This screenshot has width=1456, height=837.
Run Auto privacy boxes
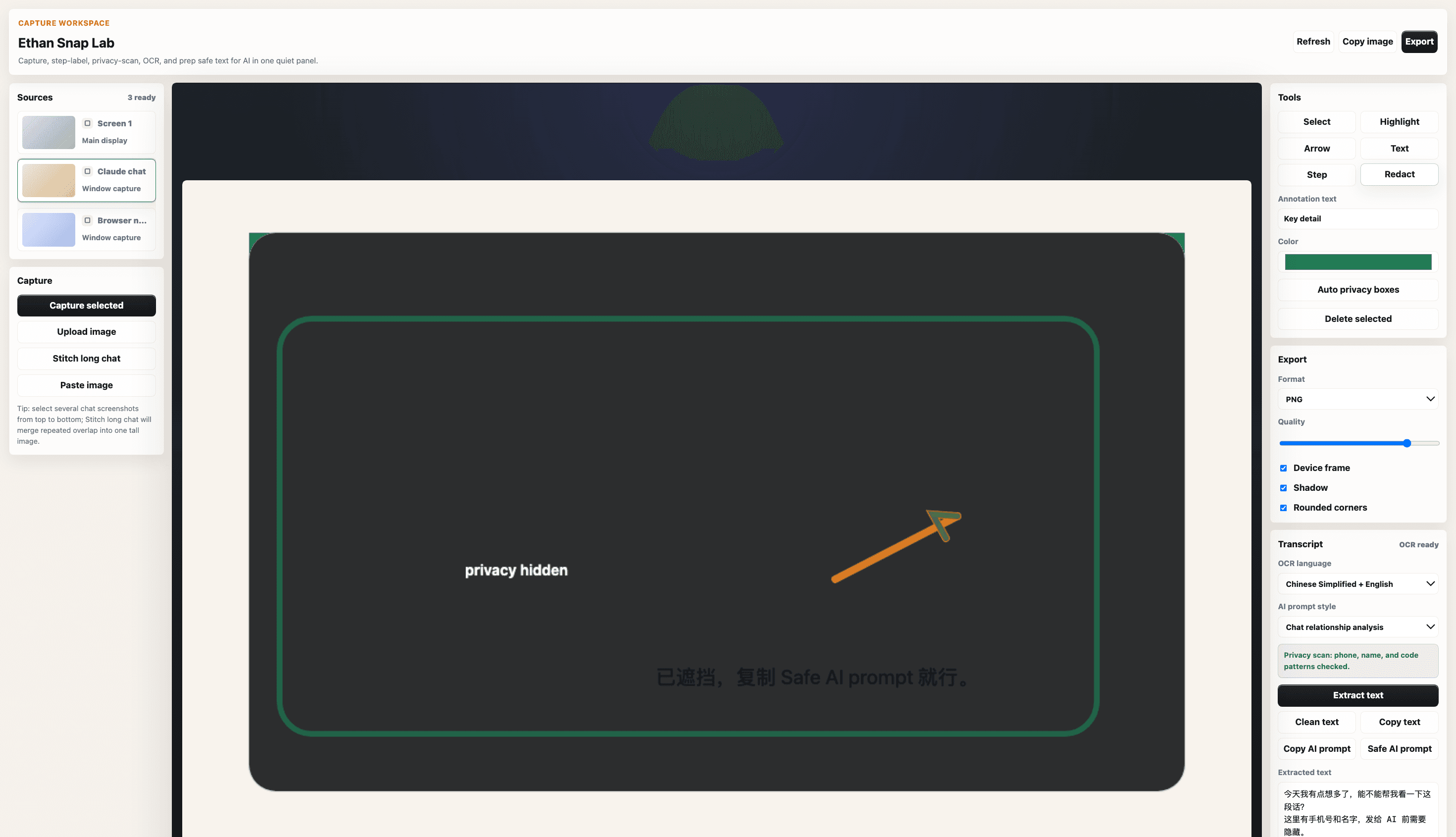pos(1358,289)
